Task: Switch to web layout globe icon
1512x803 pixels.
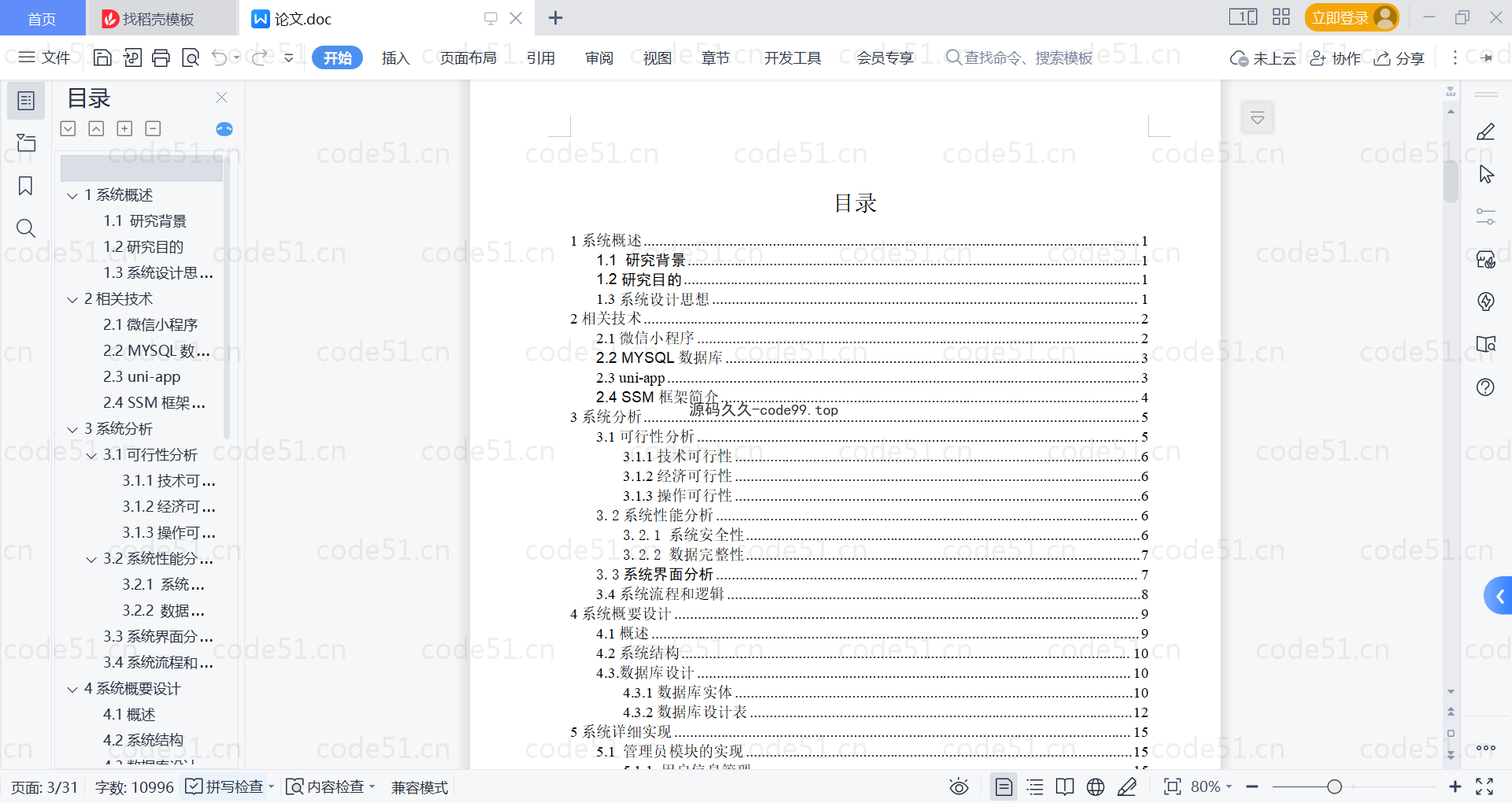Action: coord(1095,786)
